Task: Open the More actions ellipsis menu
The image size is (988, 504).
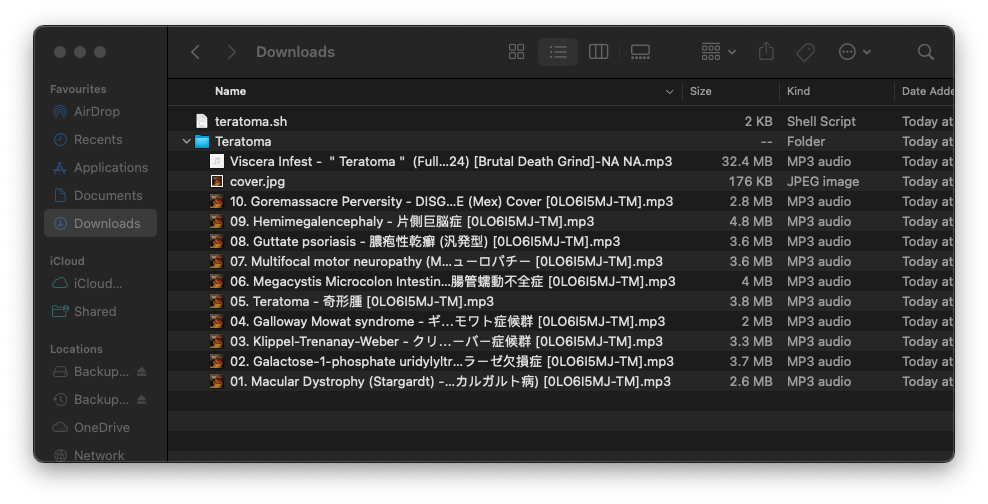Action: click(x=854, y=52)
